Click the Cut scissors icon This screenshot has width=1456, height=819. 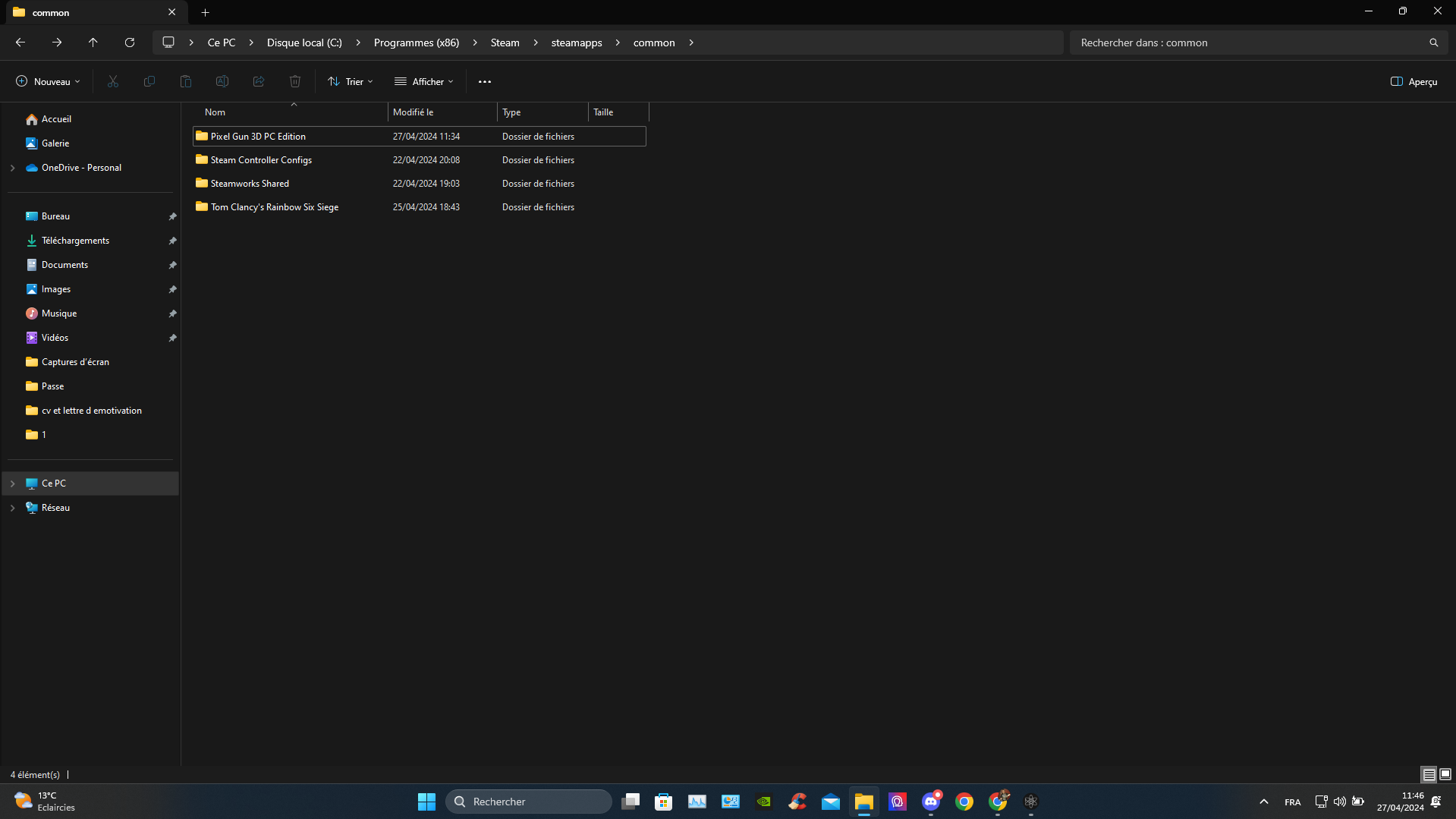113,81
